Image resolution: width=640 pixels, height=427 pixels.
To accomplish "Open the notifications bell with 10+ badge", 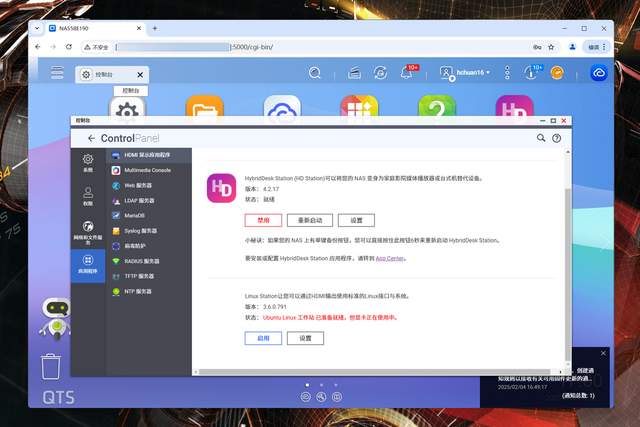I will tap(409, 72).
